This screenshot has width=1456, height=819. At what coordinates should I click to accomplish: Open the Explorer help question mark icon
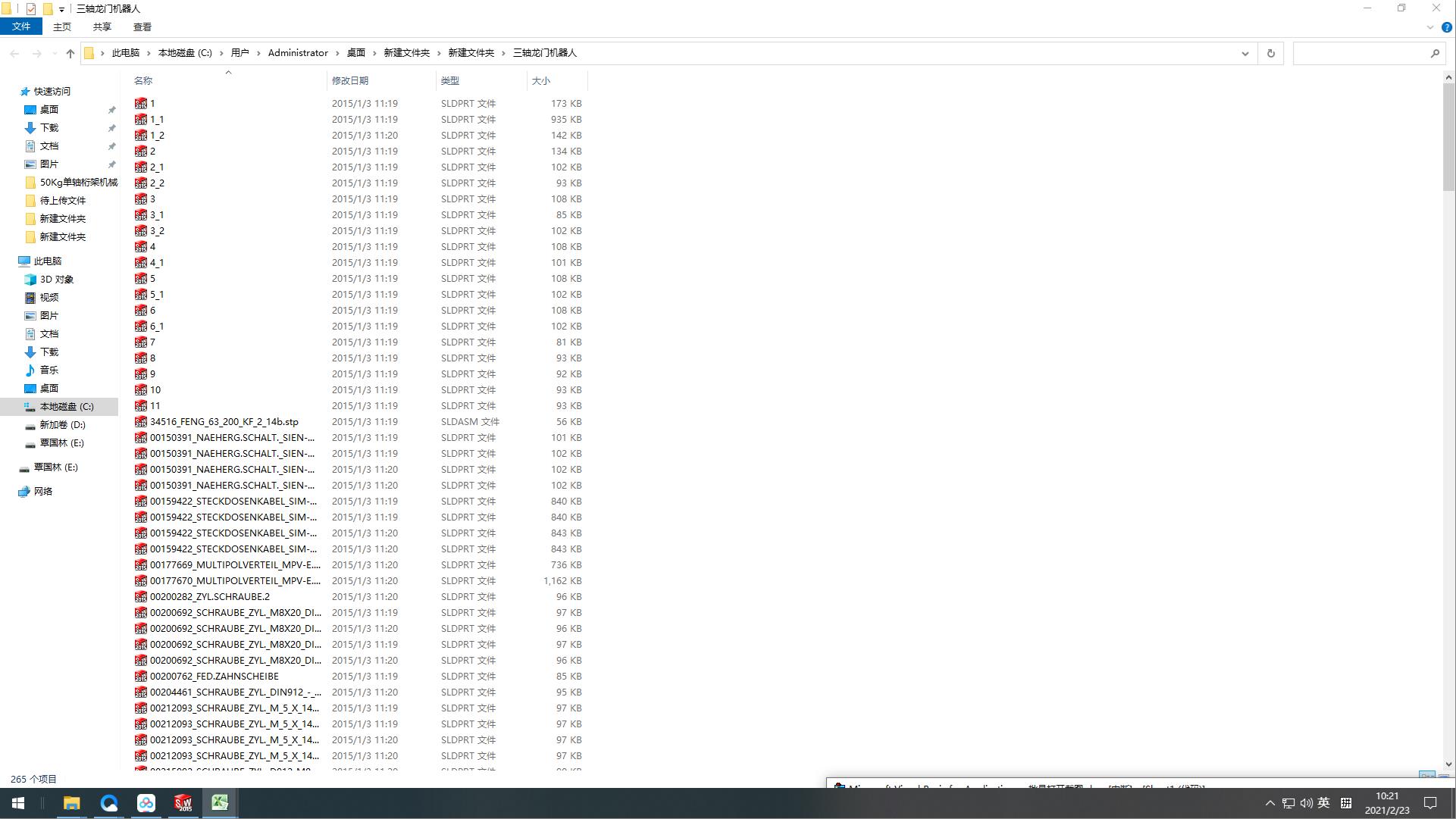[1446, 27]
